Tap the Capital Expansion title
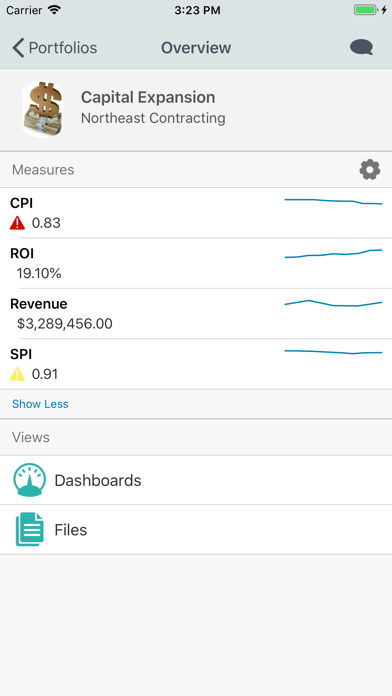The width and height of the screenshot is (392, 696). click(148, 97)
